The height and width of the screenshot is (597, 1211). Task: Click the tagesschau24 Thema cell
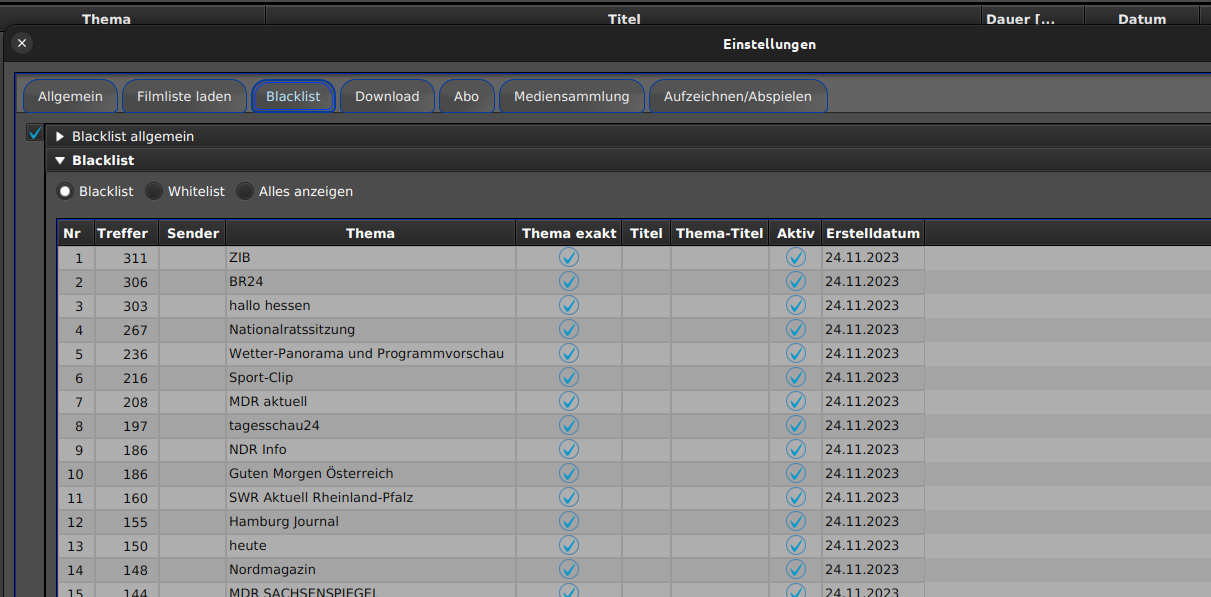(370, 425)
